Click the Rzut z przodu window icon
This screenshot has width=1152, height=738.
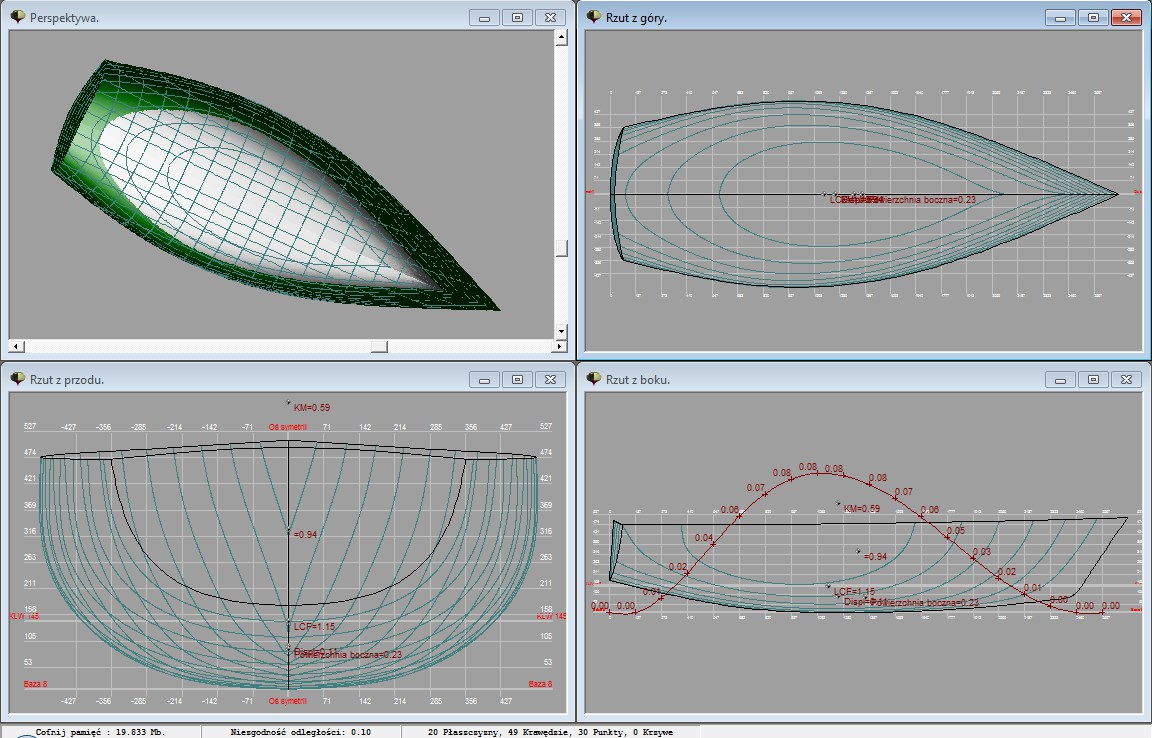click(x=17, y=379)
